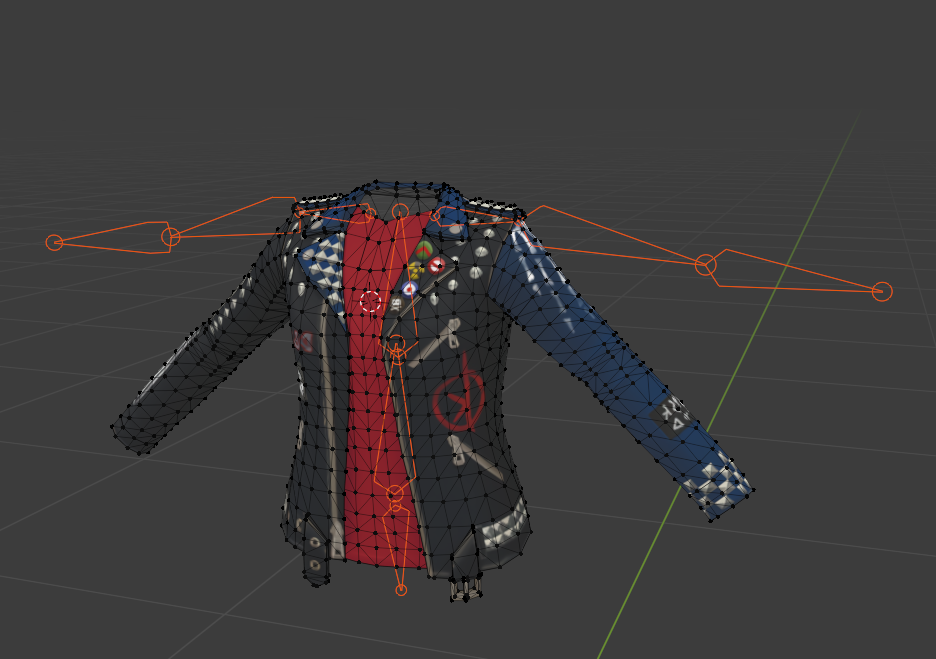
Task: Click the checkered left lapel of the jacket
Action: tap(325, 264)
